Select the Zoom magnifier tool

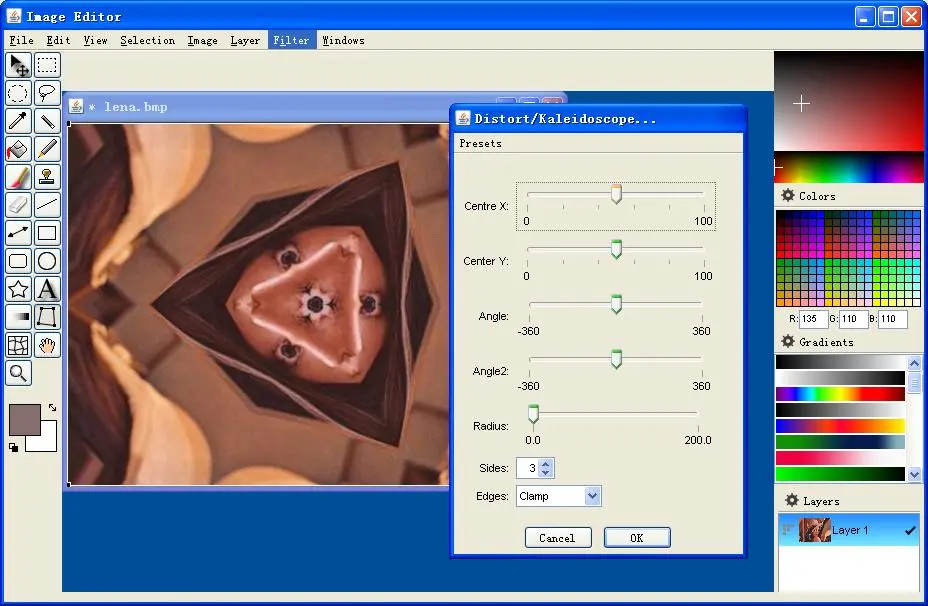[18, 373]
